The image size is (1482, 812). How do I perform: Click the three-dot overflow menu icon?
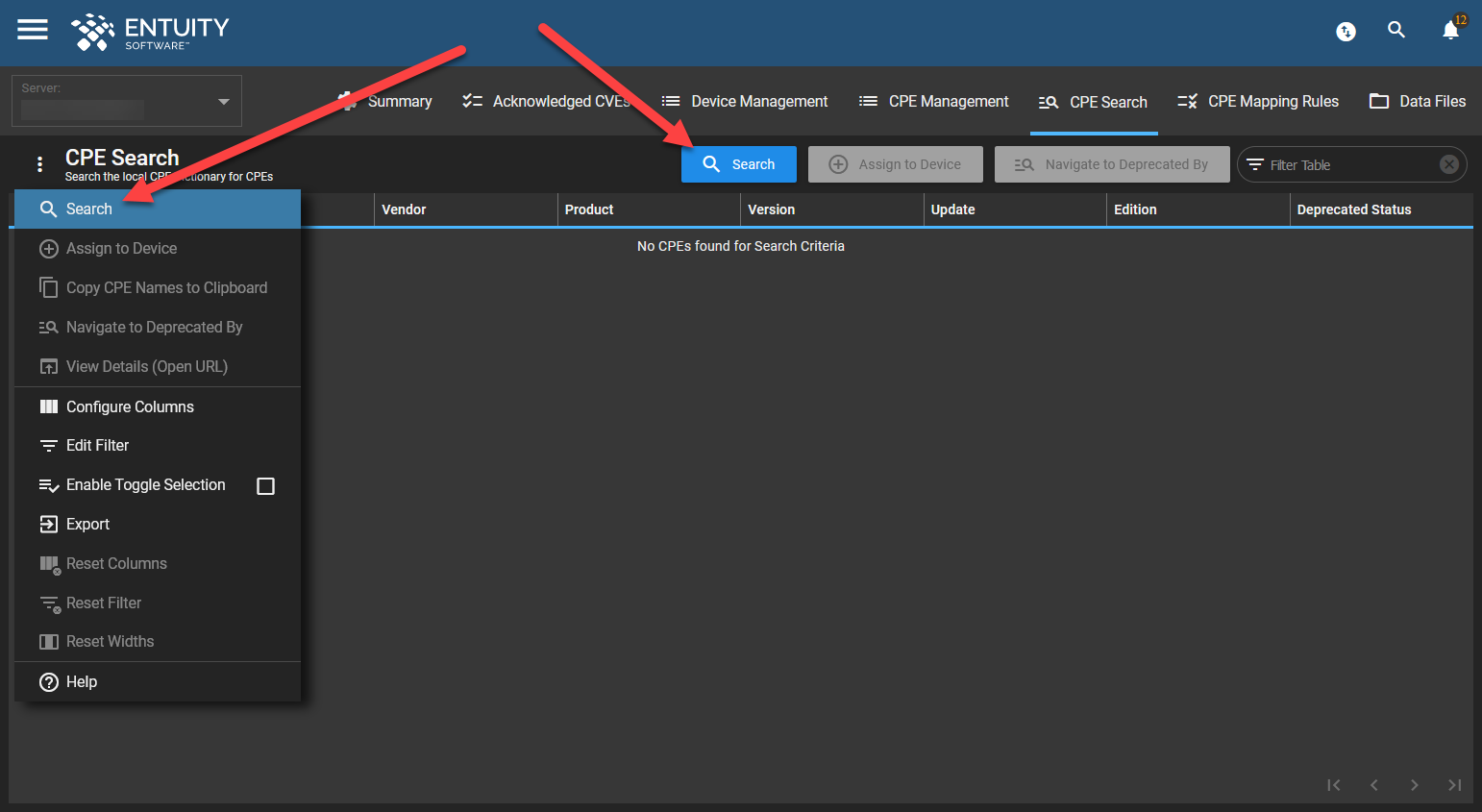[39, 164]
